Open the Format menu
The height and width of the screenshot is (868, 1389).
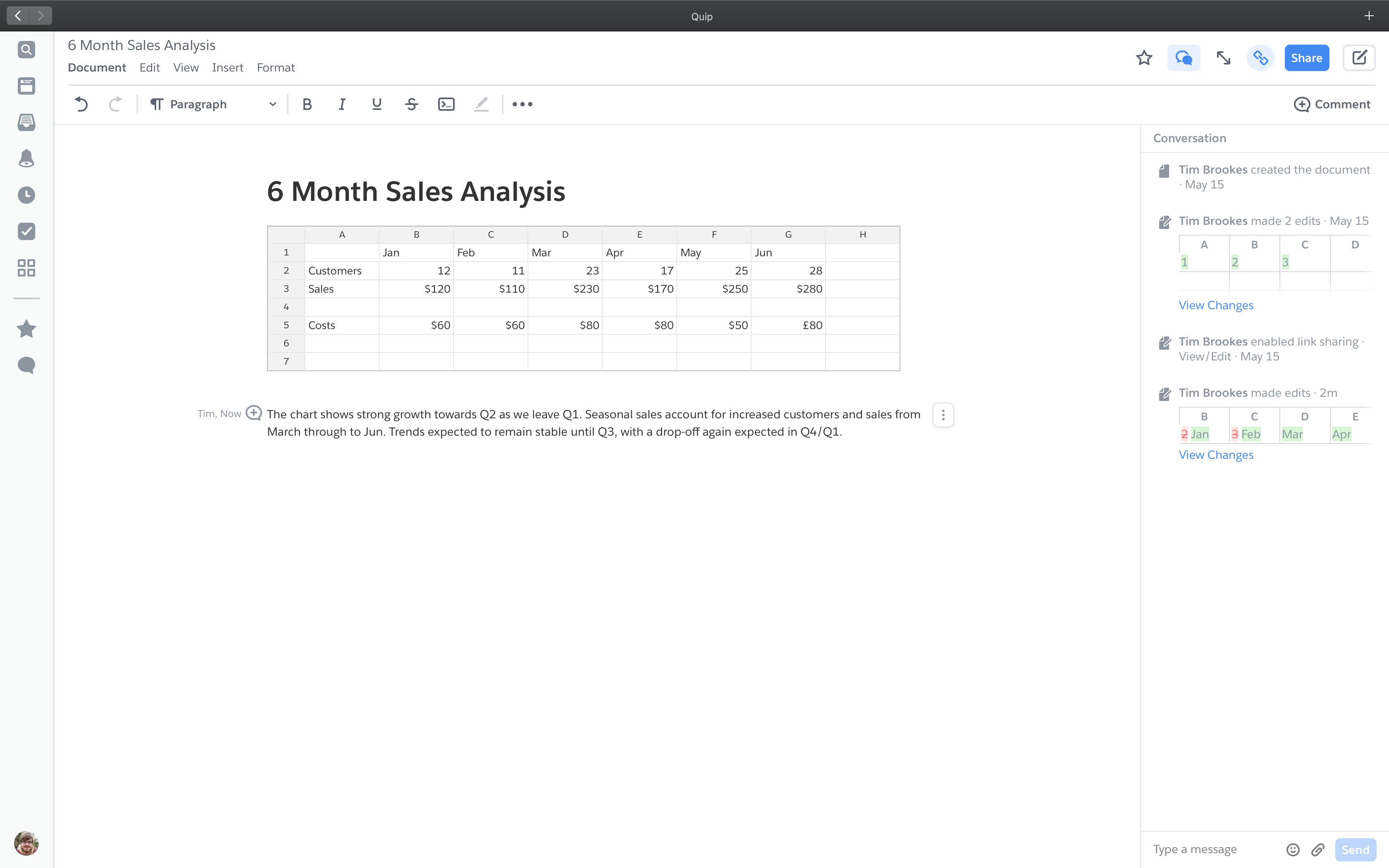275,68
